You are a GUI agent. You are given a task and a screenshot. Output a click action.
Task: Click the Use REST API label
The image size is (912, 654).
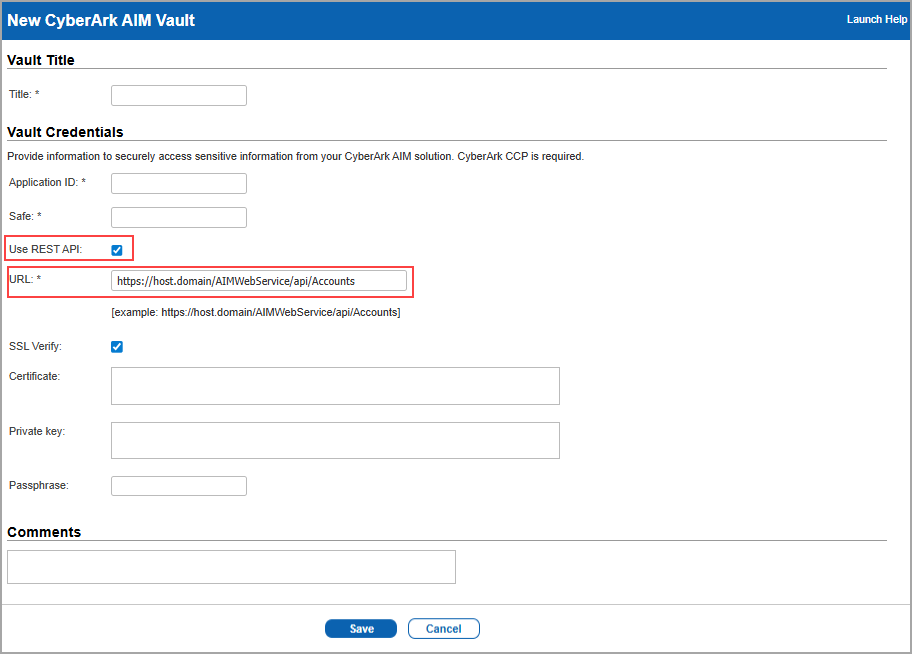point(45,249)
